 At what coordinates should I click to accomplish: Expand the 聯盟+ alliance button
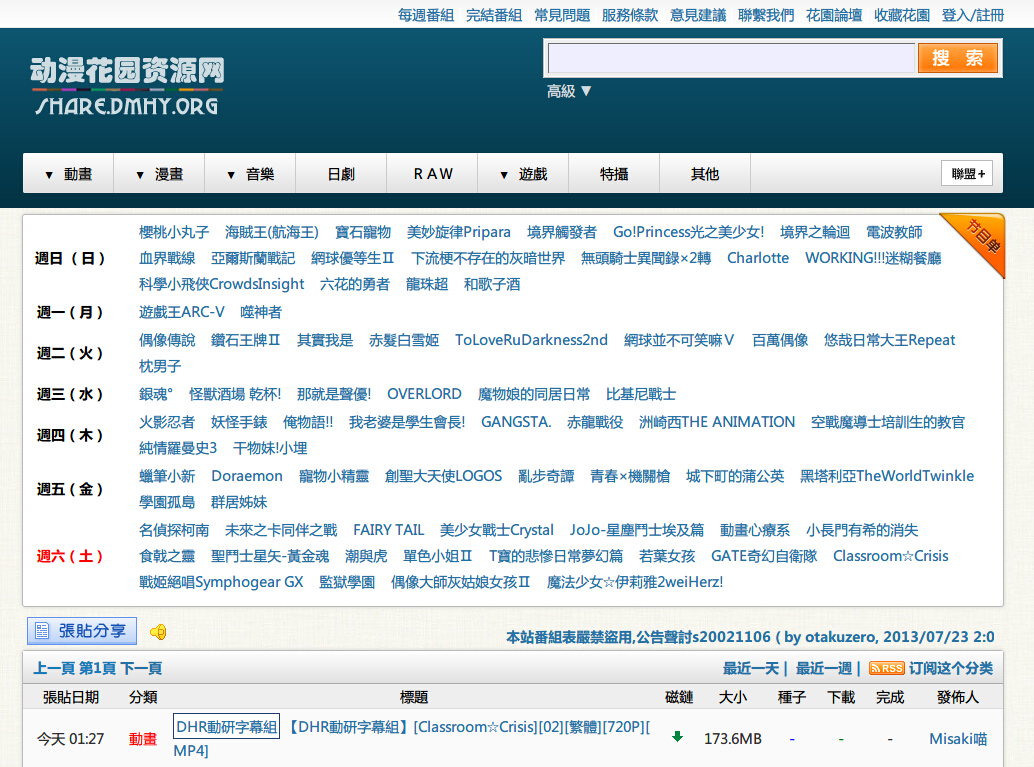[967, 174]
